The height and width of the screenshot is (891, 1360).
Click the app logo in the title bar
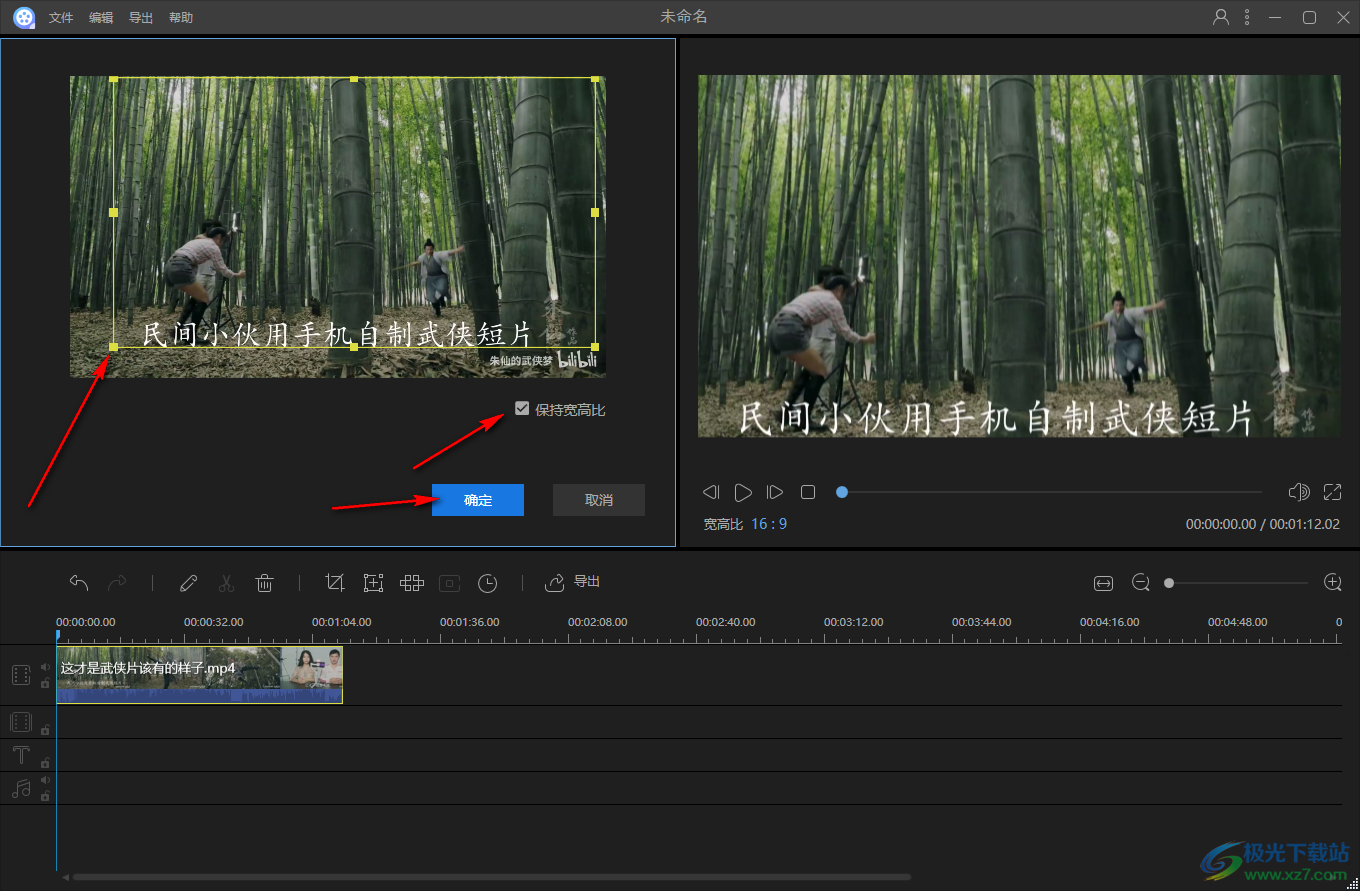24,17
